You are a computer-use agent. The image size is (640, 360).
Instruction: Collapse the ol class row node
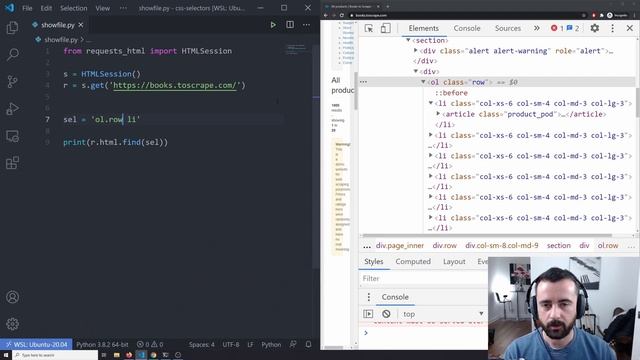(423, 82)
